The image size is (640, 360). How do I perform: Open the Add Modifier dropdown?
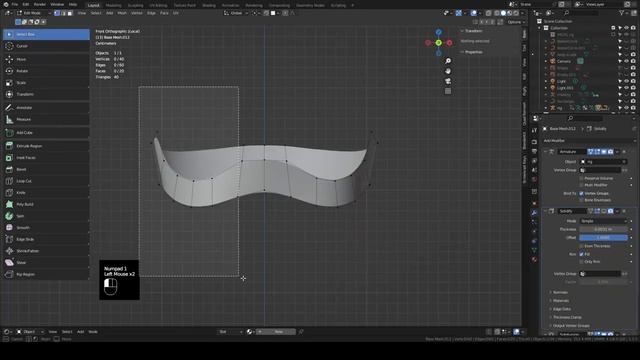click(x=589, y=141)
